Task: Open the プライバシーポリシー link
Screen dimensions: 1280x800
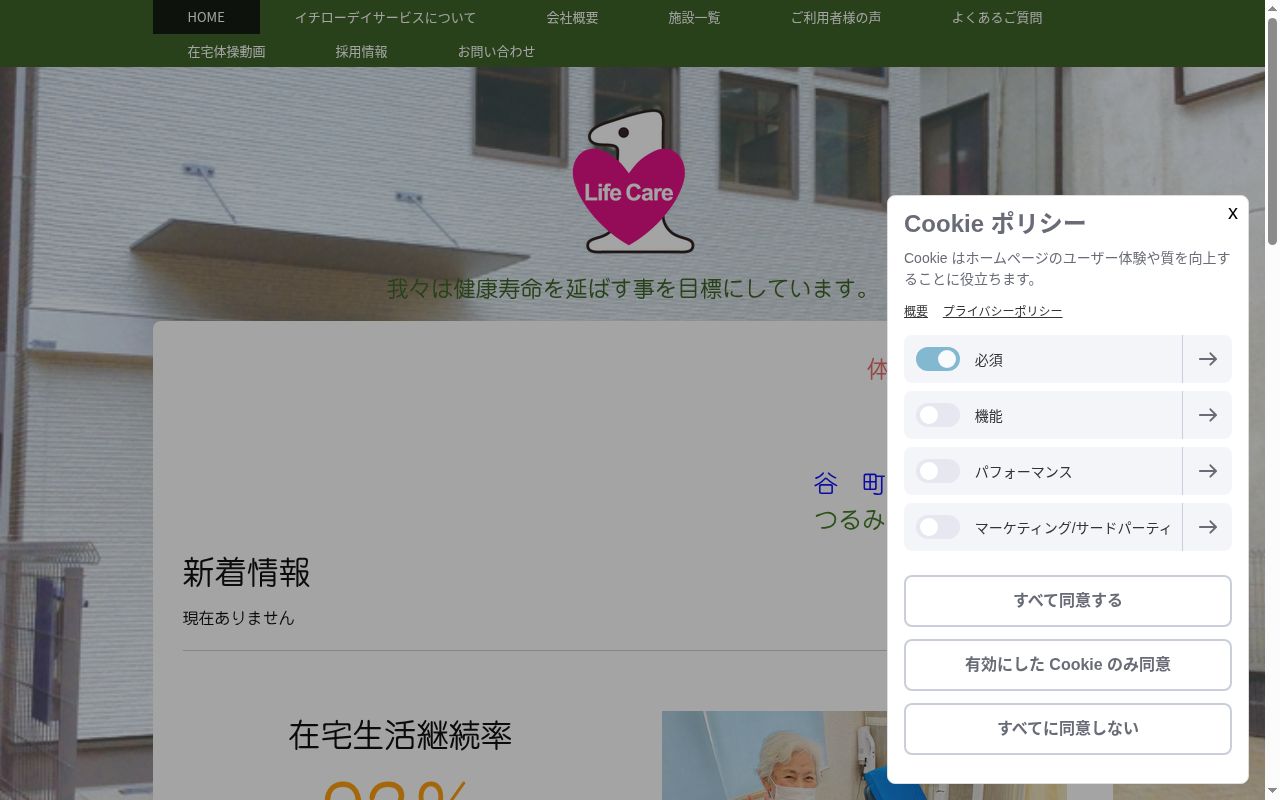Action: click(1002, 311)
